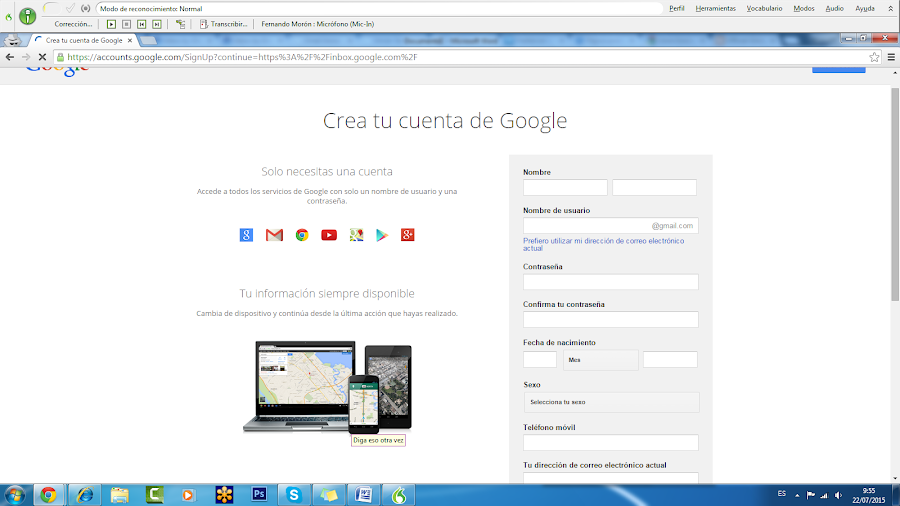Click the green padlock in the address bar
The width and height of the screenshot is (900, 506).
click(x=60, y=57)
